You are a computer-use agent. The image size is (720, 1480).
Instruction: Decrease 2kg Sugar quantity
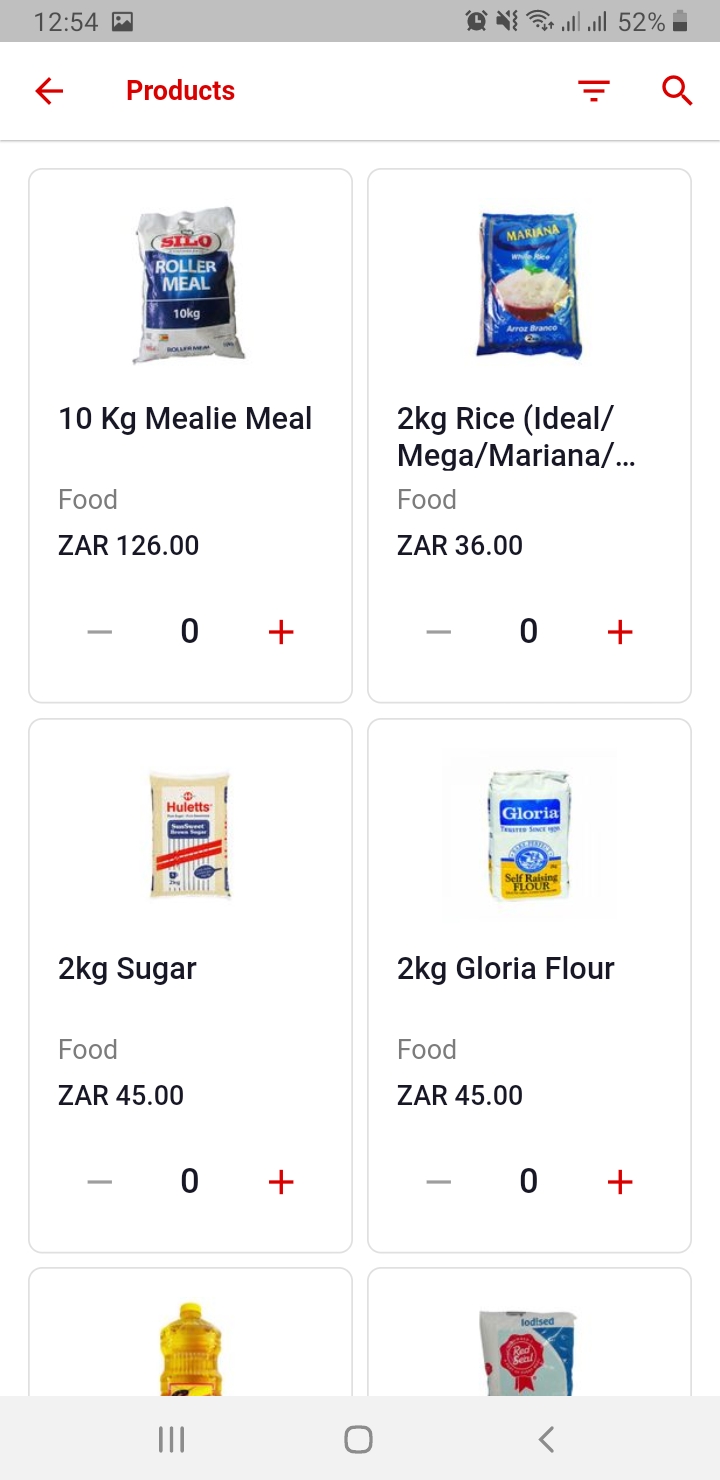tap(100, 1182)
